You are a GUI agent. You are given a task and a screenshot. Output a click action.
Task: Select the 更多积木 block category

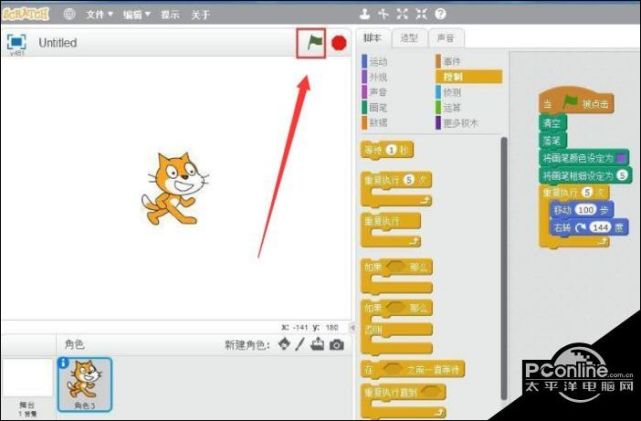tap(457, 123)
